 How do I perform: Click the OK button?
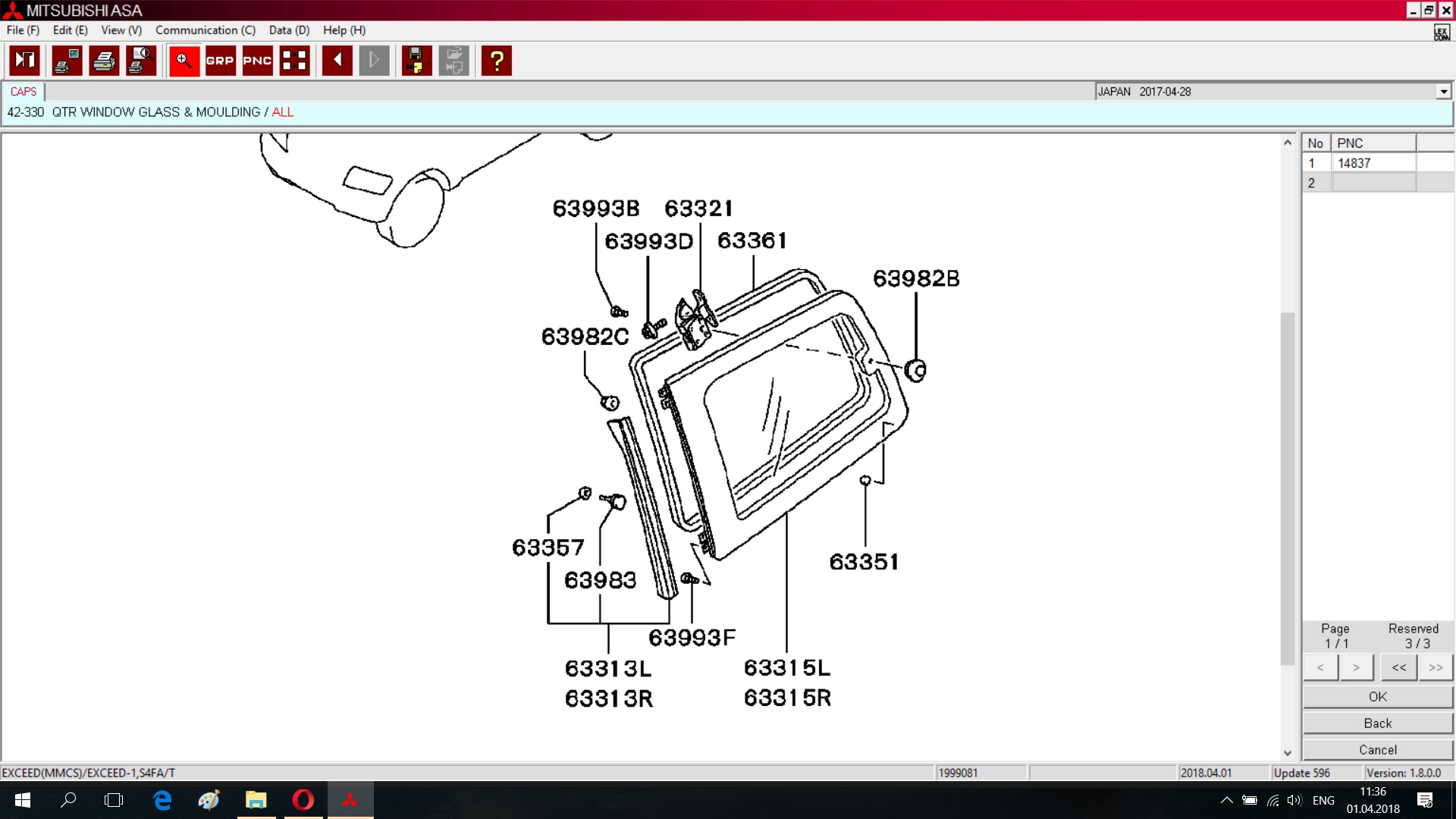tap(1377, 697)
